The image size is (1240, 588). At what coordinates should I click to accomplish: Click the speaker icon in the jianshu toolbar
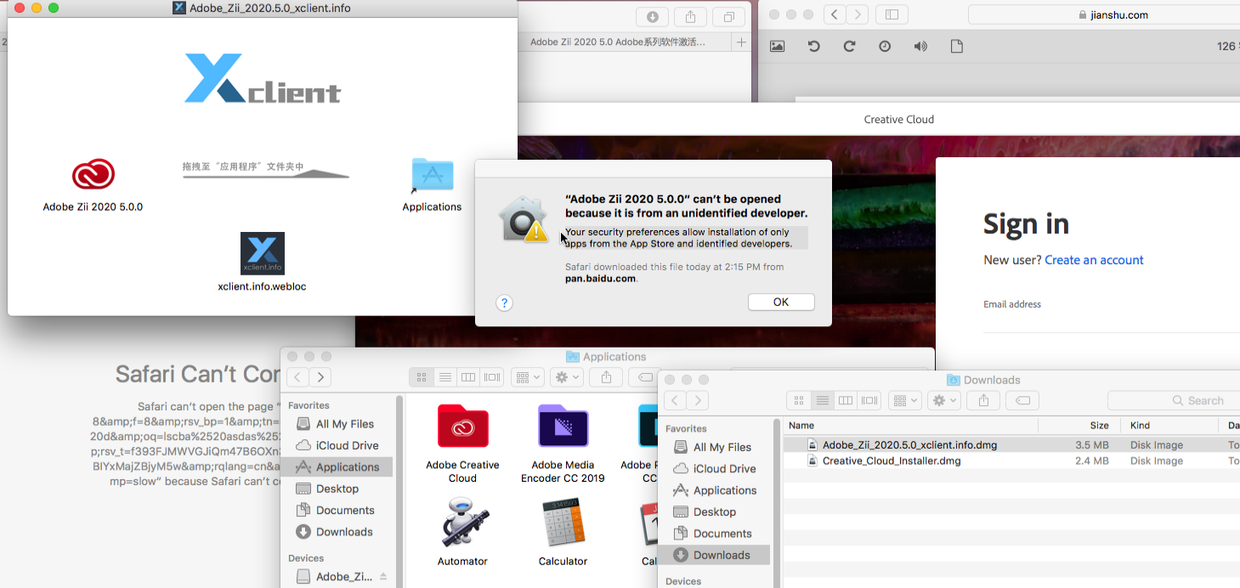pyautogui.click(x=920, y=47)
